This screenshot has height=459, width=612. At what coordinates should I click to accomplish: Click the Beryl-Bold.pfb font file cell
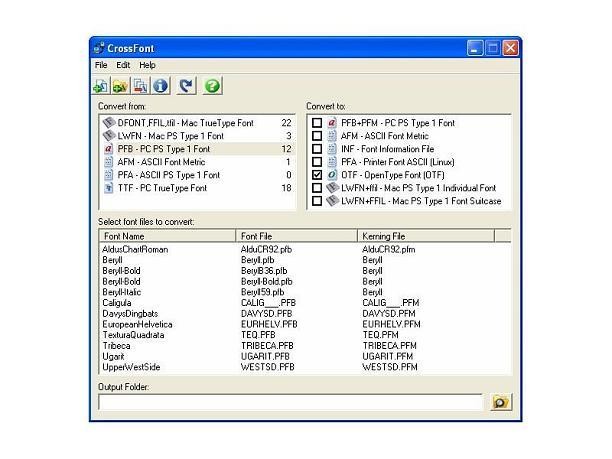point(266,281)
